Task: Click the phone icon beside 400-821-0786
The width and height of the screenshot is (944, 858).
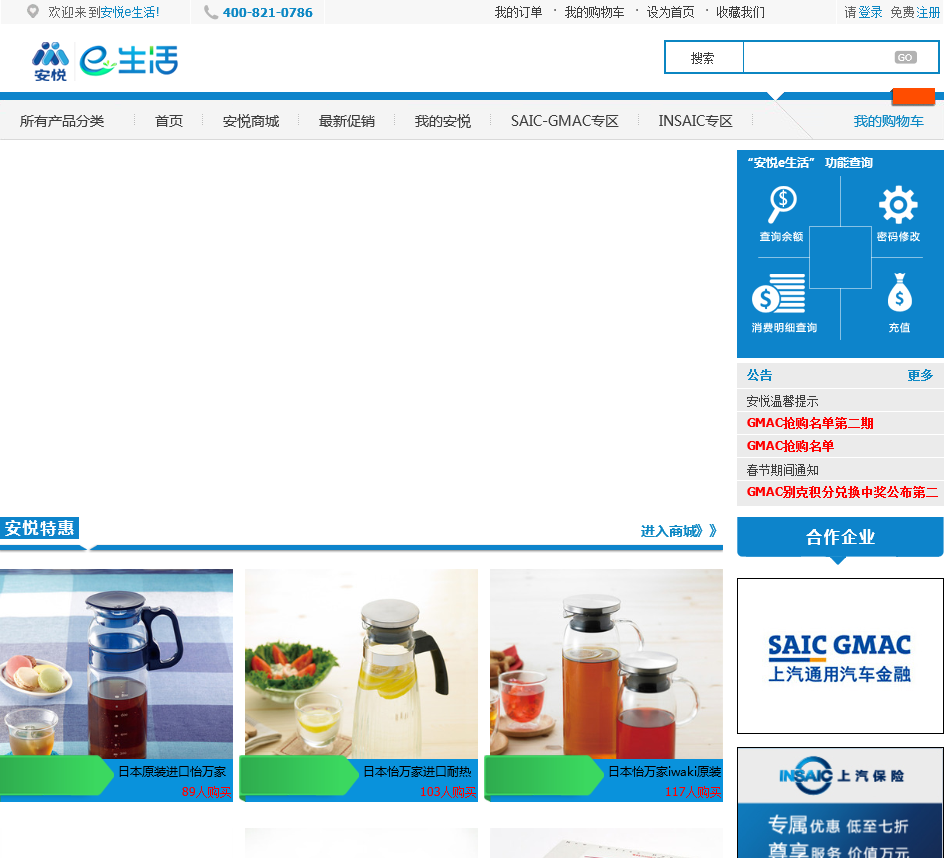Action: 210,12
